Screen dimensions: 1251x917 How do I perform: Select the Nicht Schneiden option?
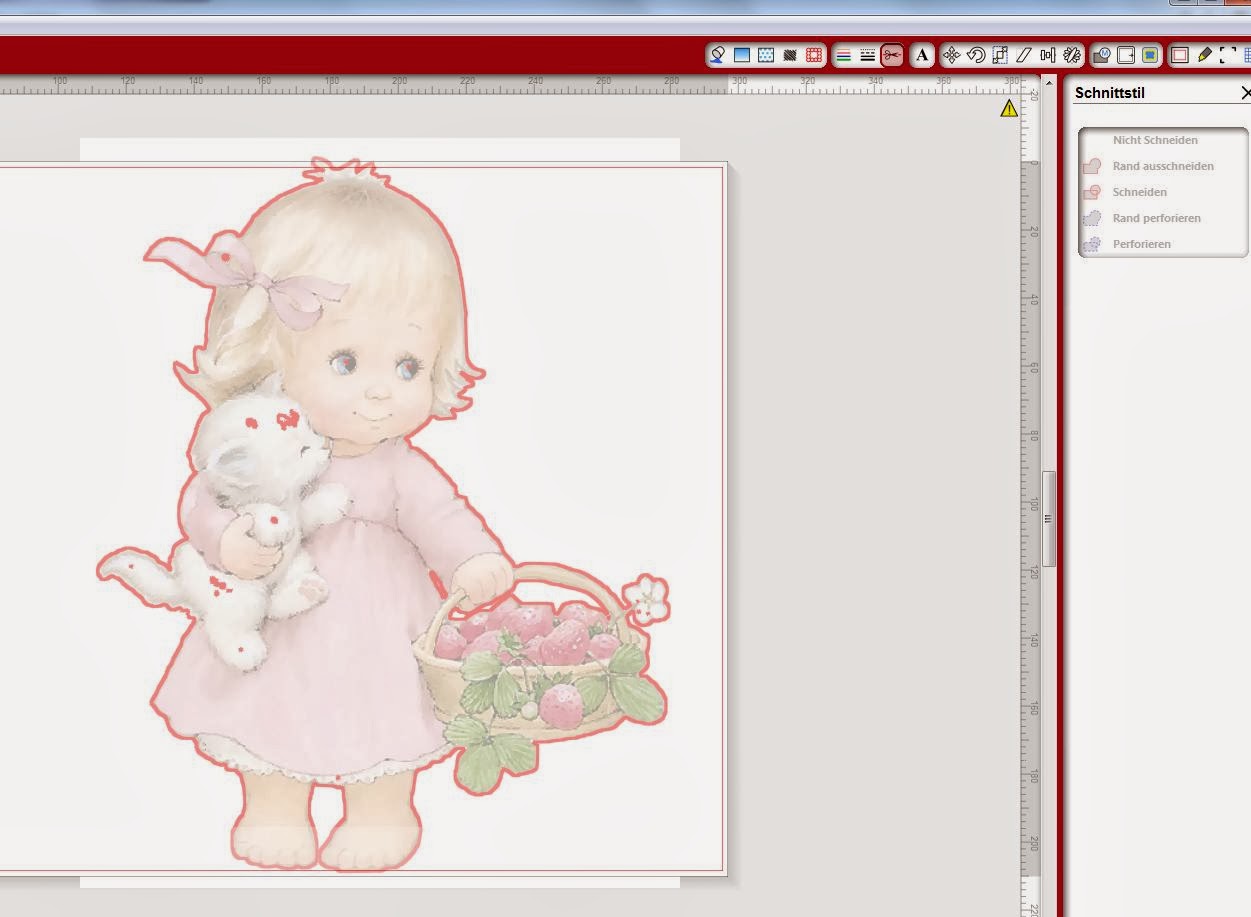click(1155, 140)
